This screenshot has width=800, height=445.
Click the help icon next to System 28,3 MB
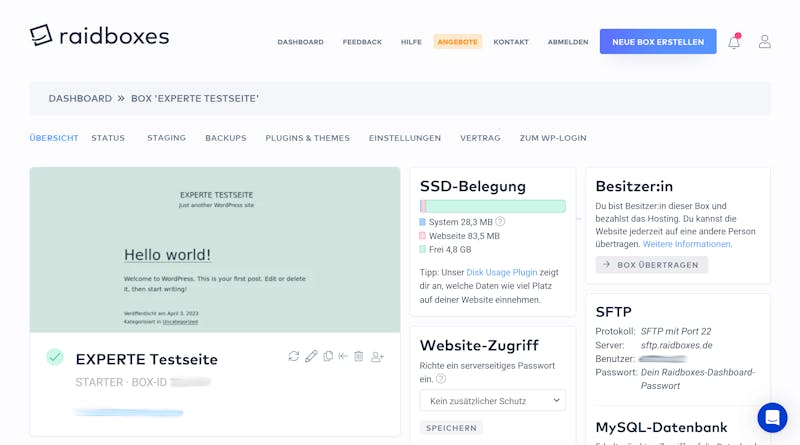(x=500, y=221)
